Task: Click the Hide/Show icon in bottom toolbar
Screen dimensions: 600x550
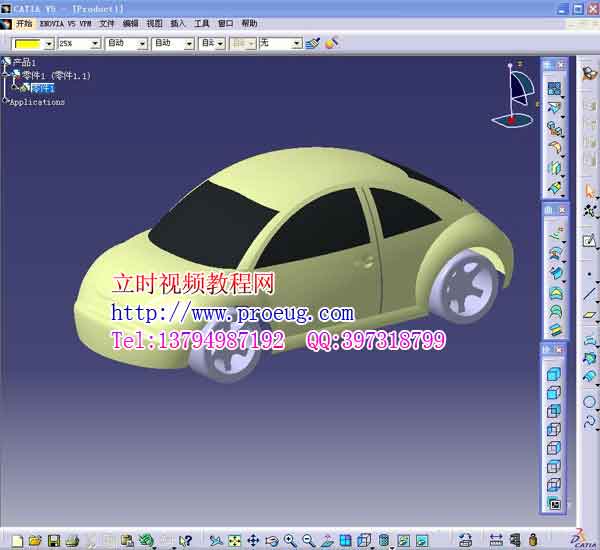Action: (403, 540)
